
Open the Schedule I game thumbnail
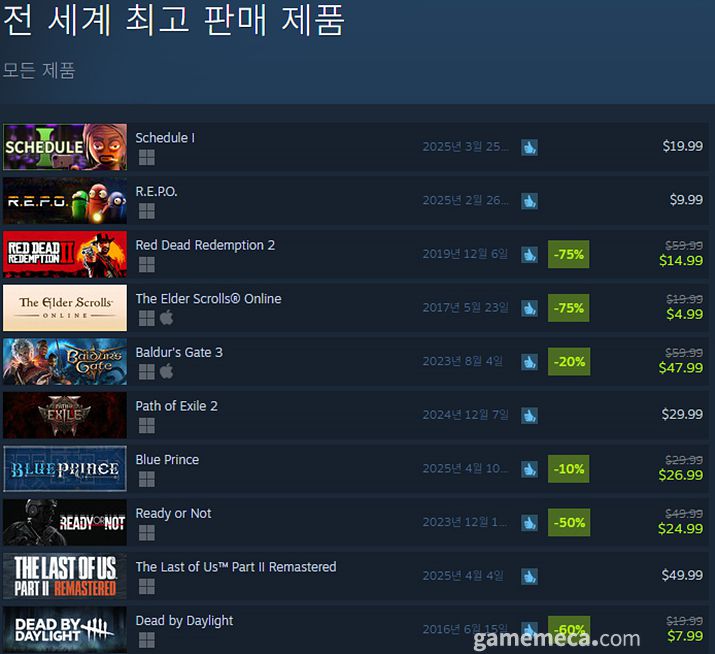pos(65,147)
